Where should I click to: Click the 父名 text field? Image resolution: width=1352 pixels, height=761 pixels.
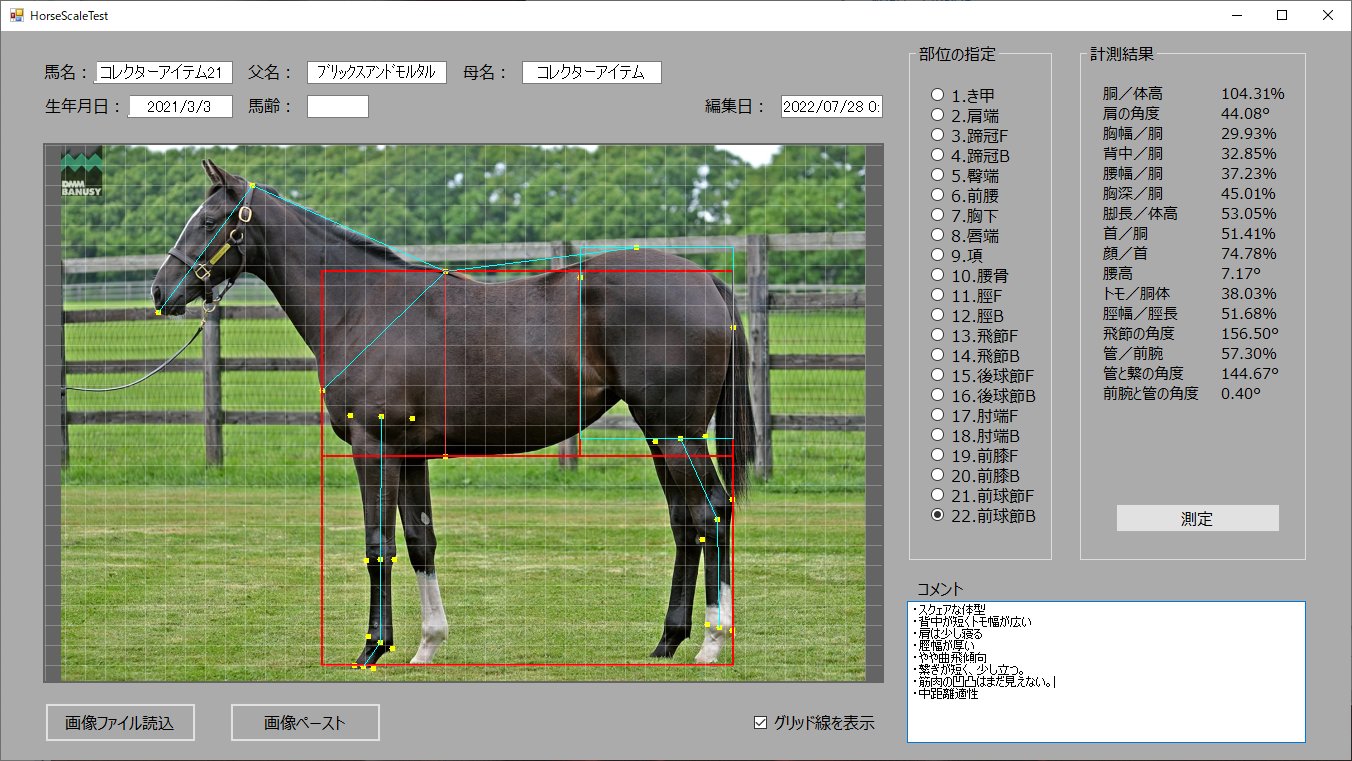pyautogui.click(x=377, y=73)
